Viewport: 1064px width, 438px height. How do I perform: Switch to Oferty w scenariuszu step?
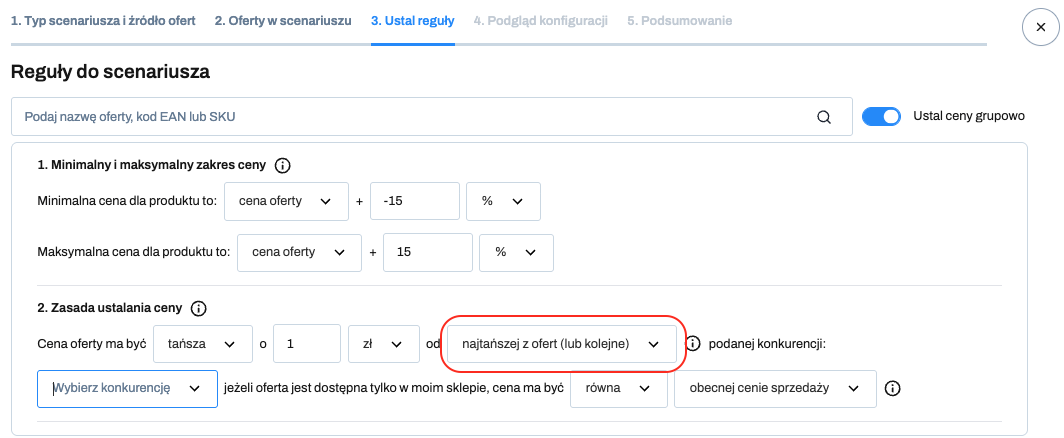283,21
